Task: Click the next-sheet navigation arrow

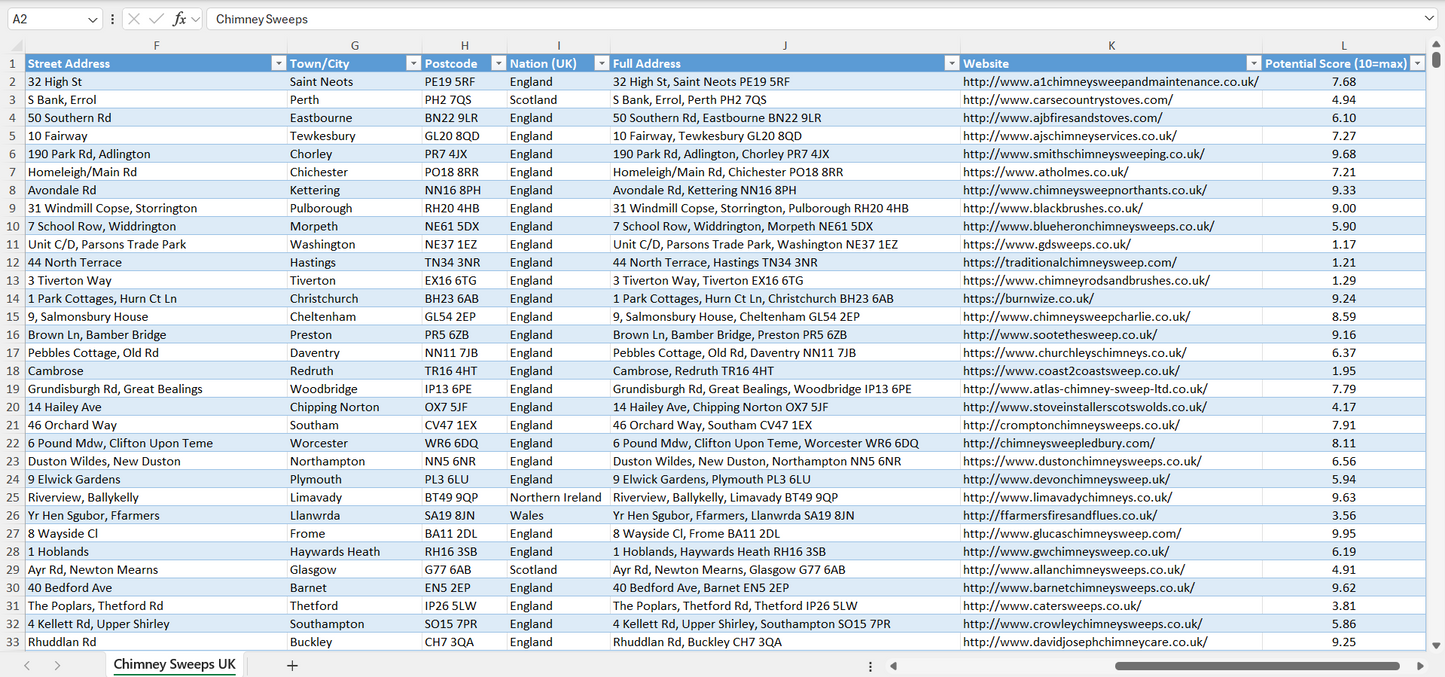Action: coord(55,664)
